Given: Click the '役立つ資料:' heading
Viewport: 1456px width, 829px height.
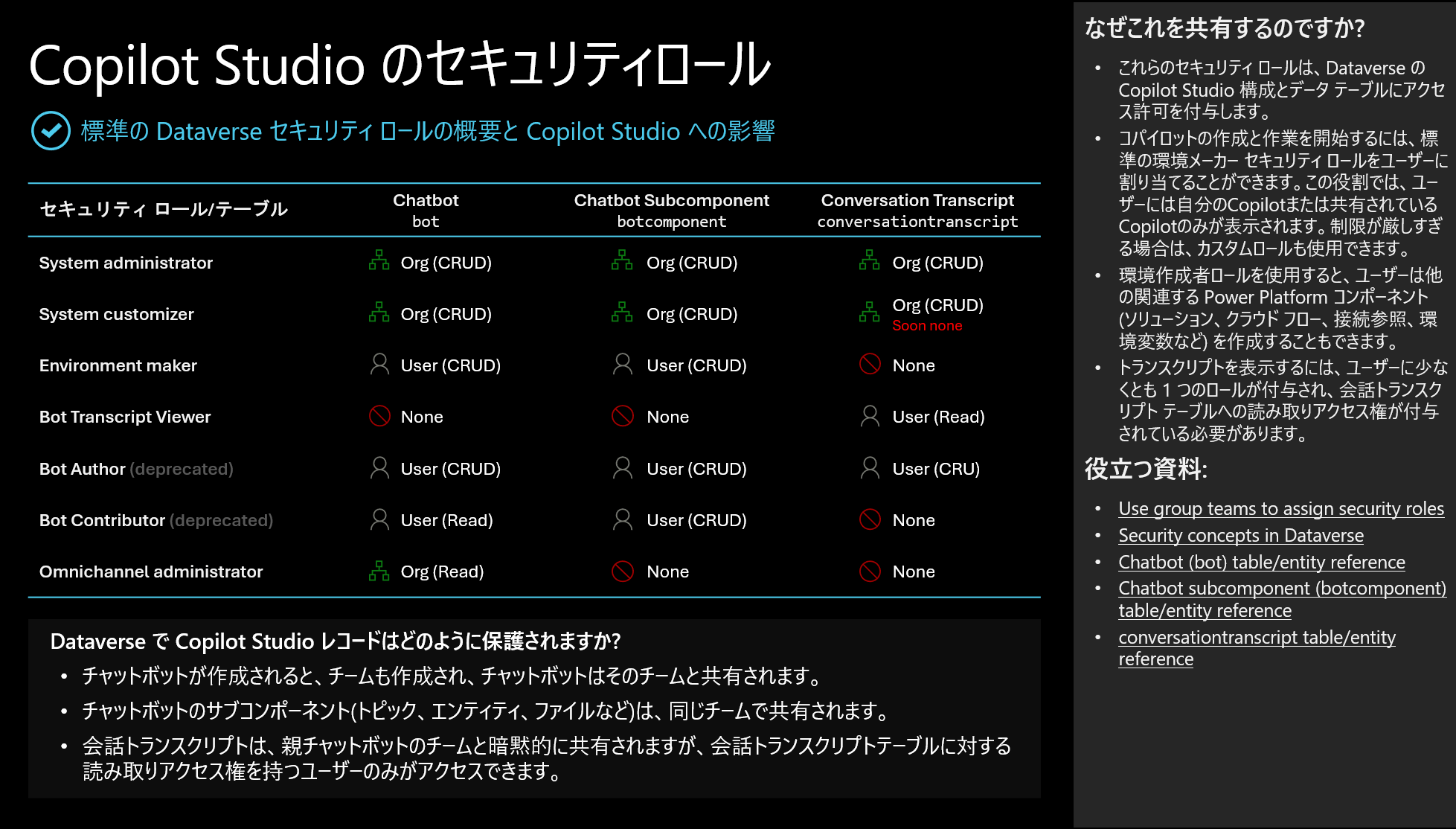Looking at the screenshot, I should [x=1146, y=469].
